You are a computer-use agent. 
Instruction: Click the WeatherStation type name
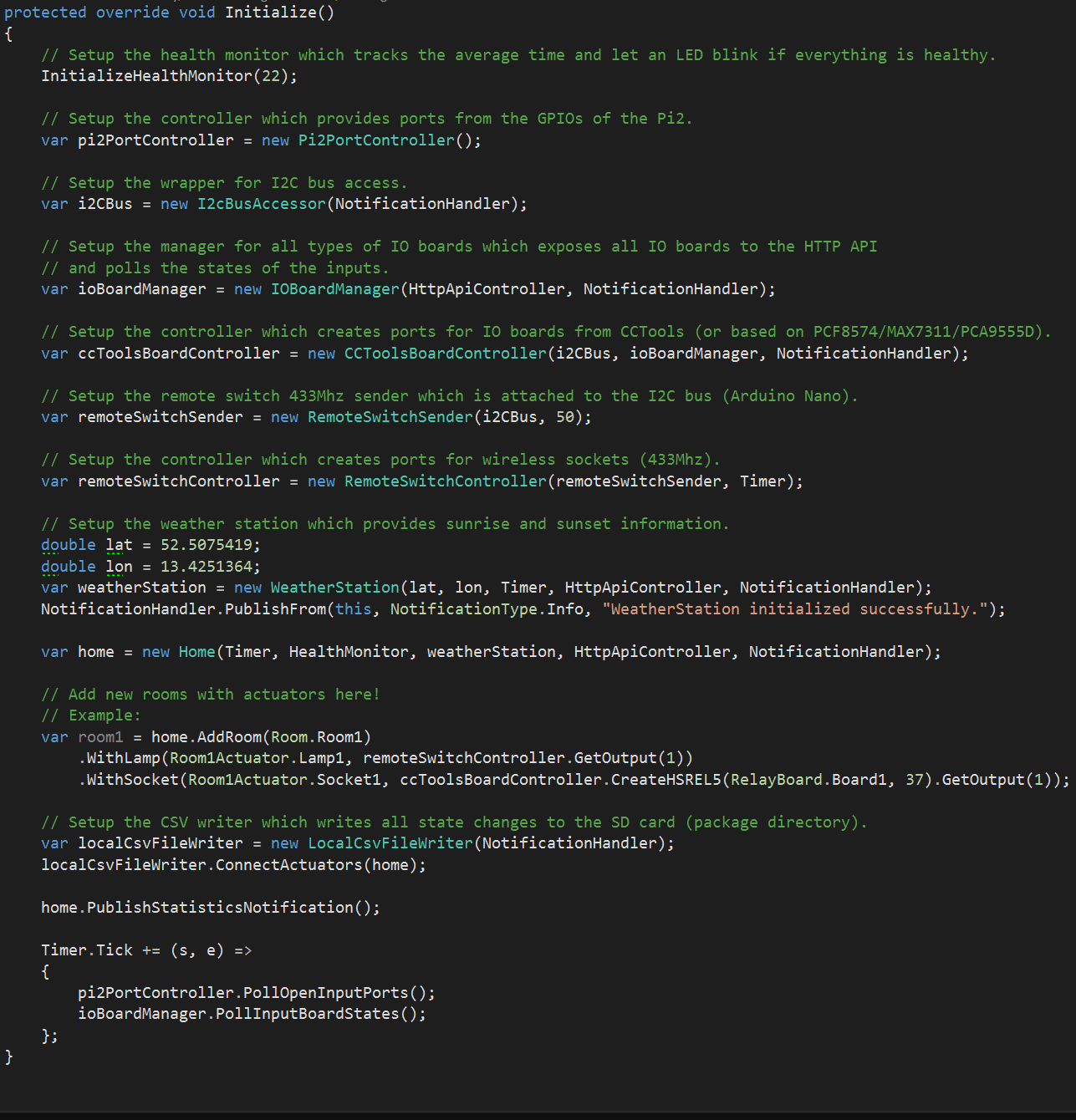coord(334,587)
